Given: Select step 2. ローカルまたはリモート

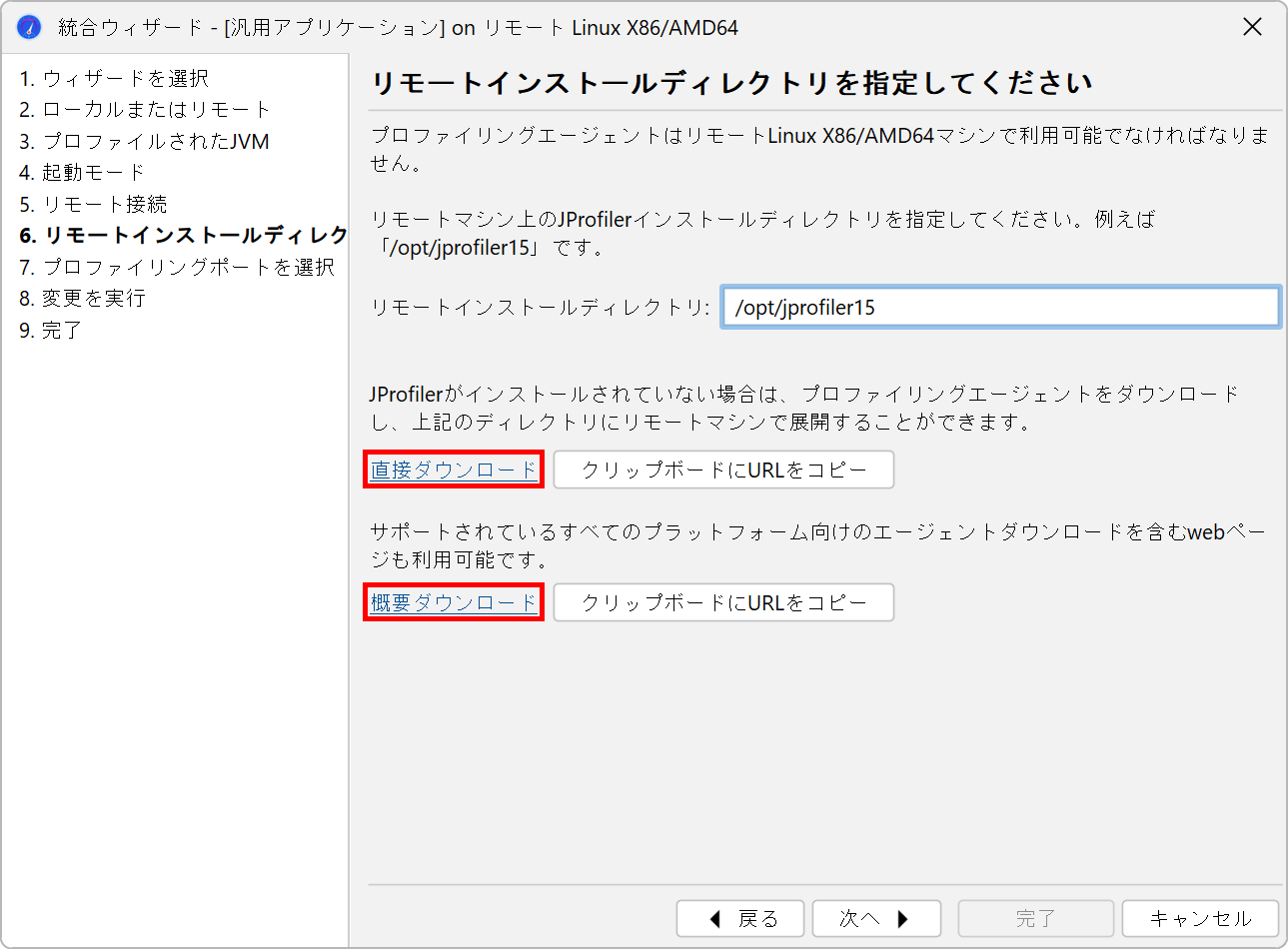Looking at the screenshot, I should tap(145, 109).
